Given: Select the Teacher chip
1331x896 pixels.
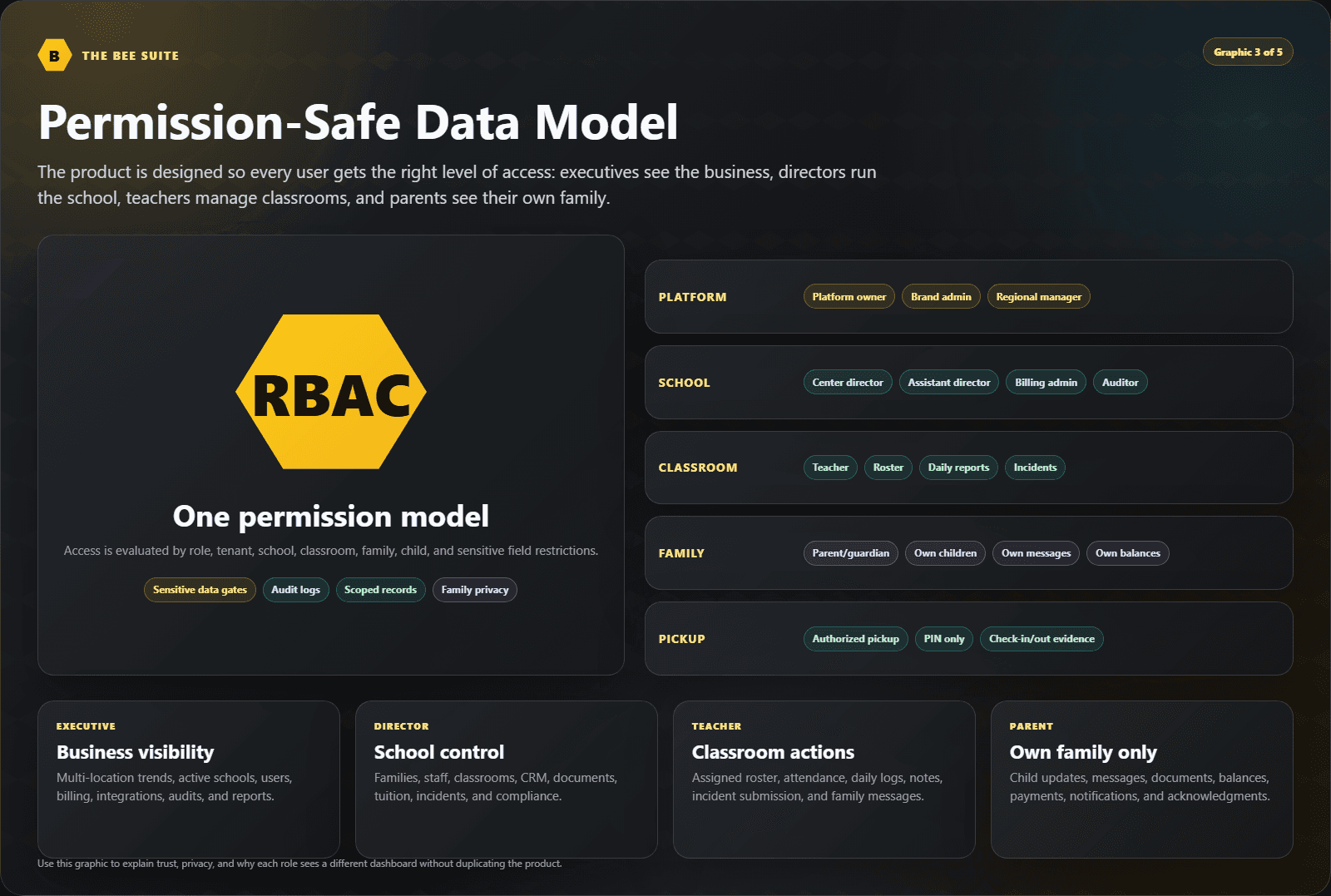Looking at the screenshot, I should (x=830, y=468).
